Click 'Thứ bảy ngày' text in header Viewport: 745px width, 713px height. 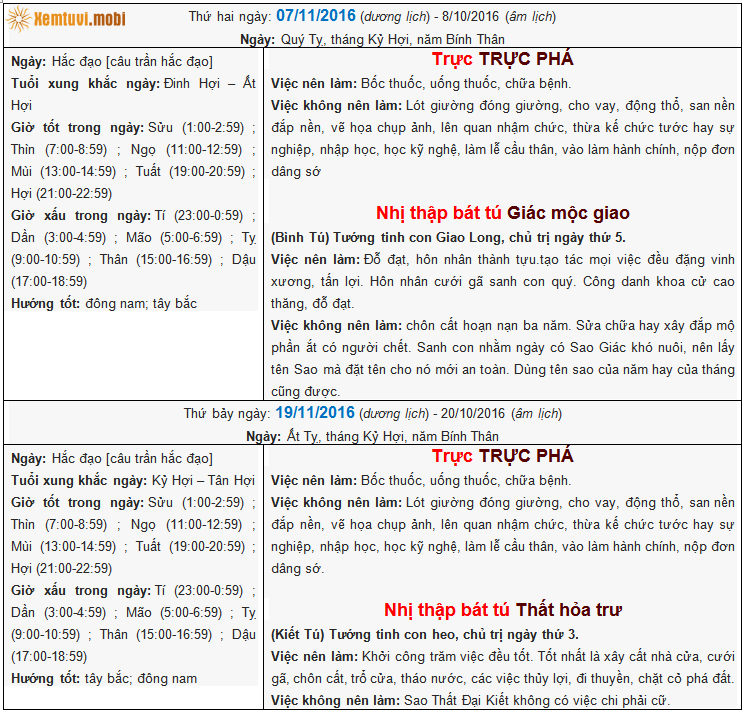[x=227, y=413]
